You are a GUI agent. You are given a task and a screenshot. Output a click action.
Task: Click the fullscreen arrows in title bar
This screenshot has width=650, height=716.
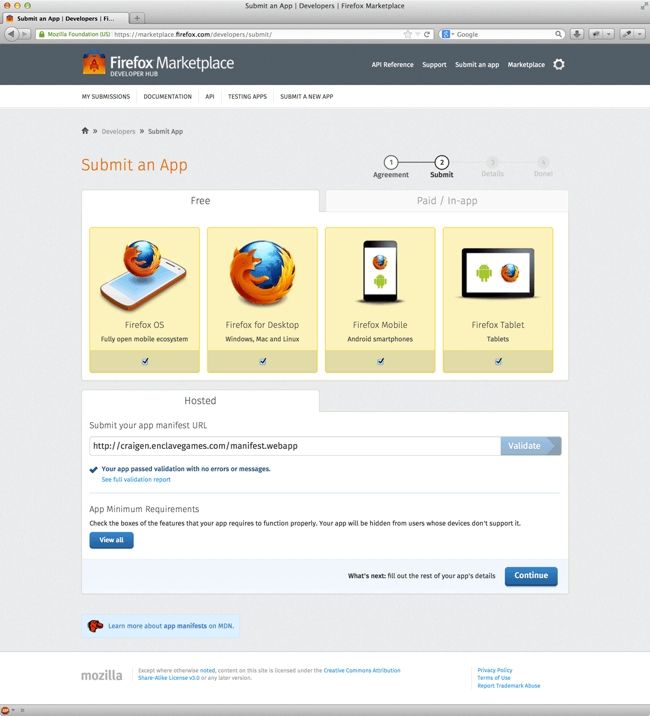point(645,5)
